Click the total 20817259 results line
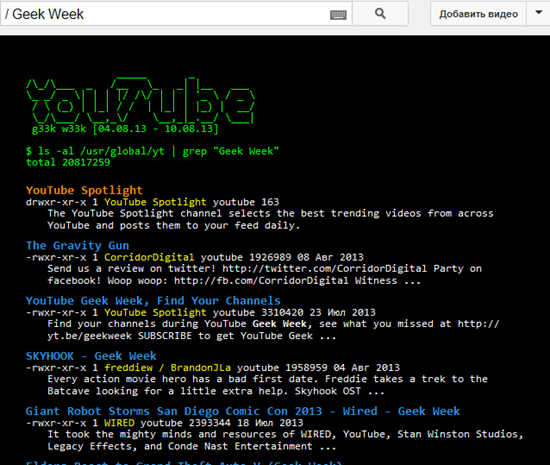550x465 pixels. click(68, 162)
